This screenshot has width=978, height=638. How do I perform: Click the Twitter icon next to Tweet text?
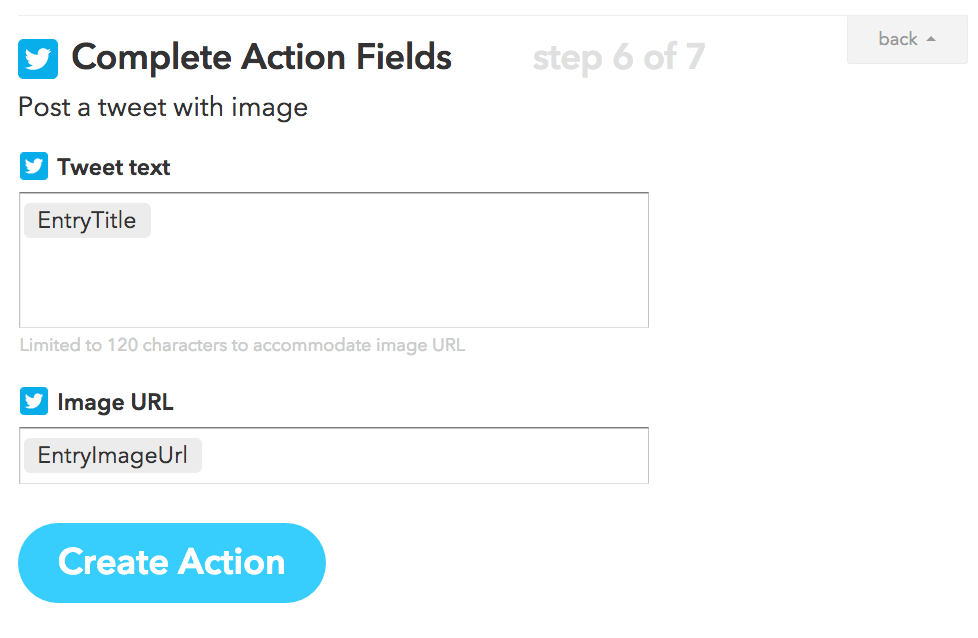(34, 166)
